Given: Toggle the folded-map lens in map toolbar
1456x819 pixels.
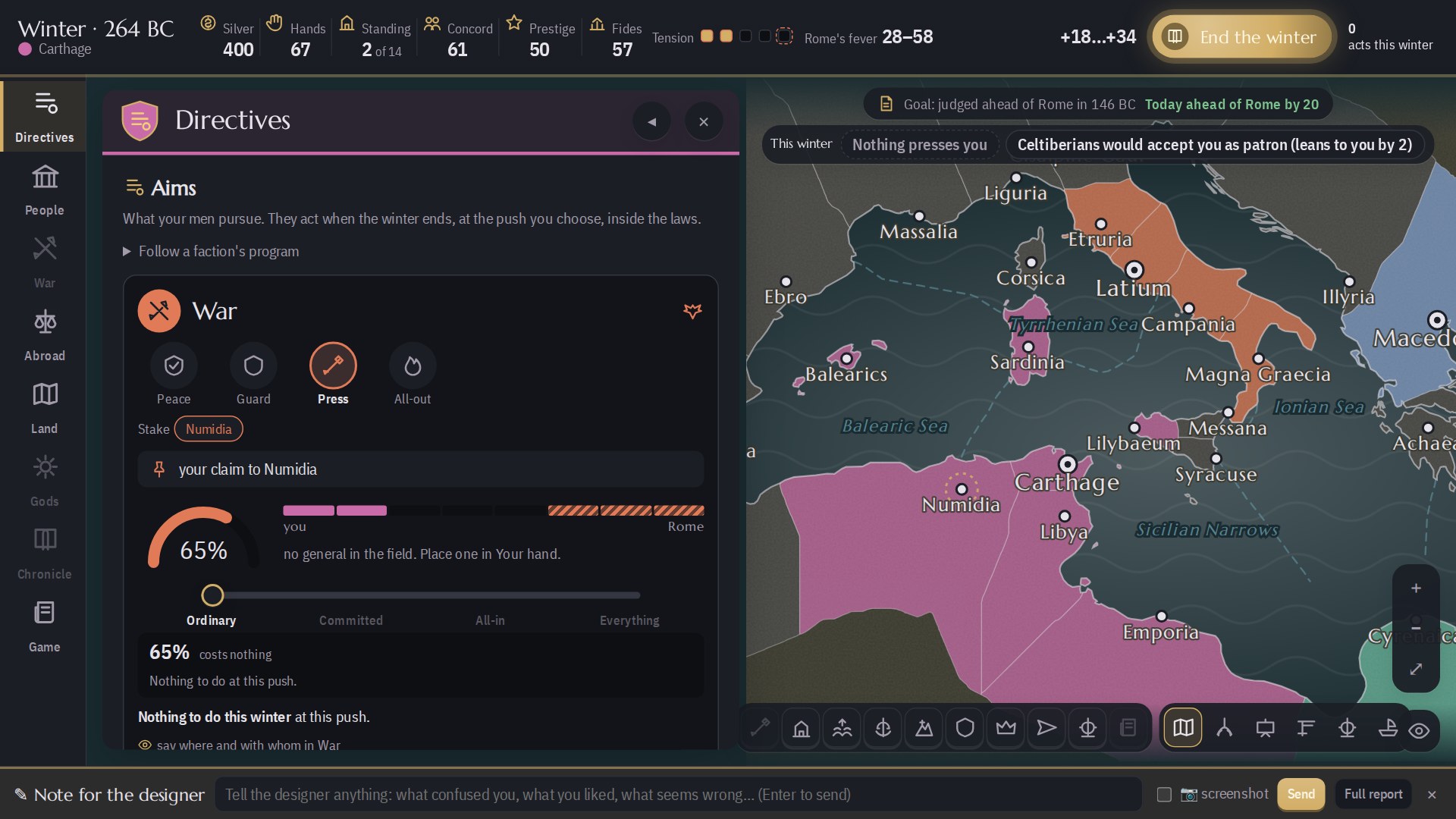Looking at the screenshot, I should [x=1183, y=728].
